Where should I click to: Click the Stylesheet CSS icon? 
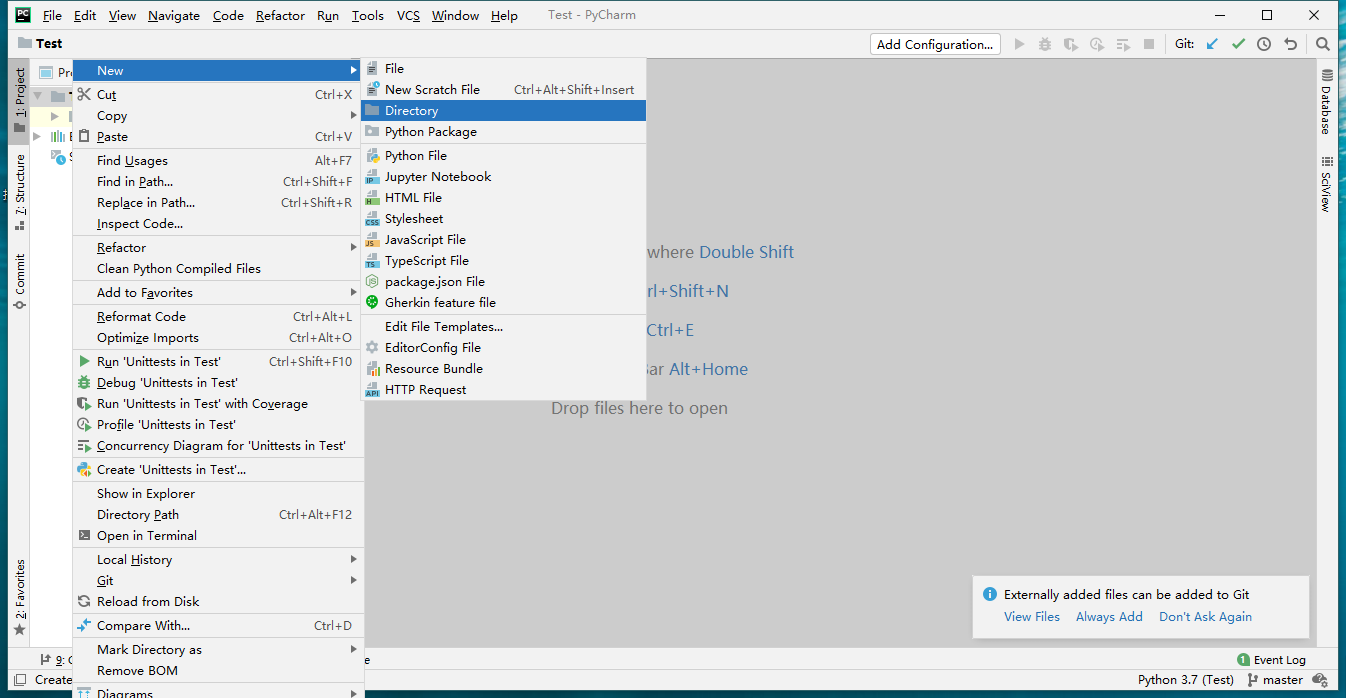[x=372, y=219]
